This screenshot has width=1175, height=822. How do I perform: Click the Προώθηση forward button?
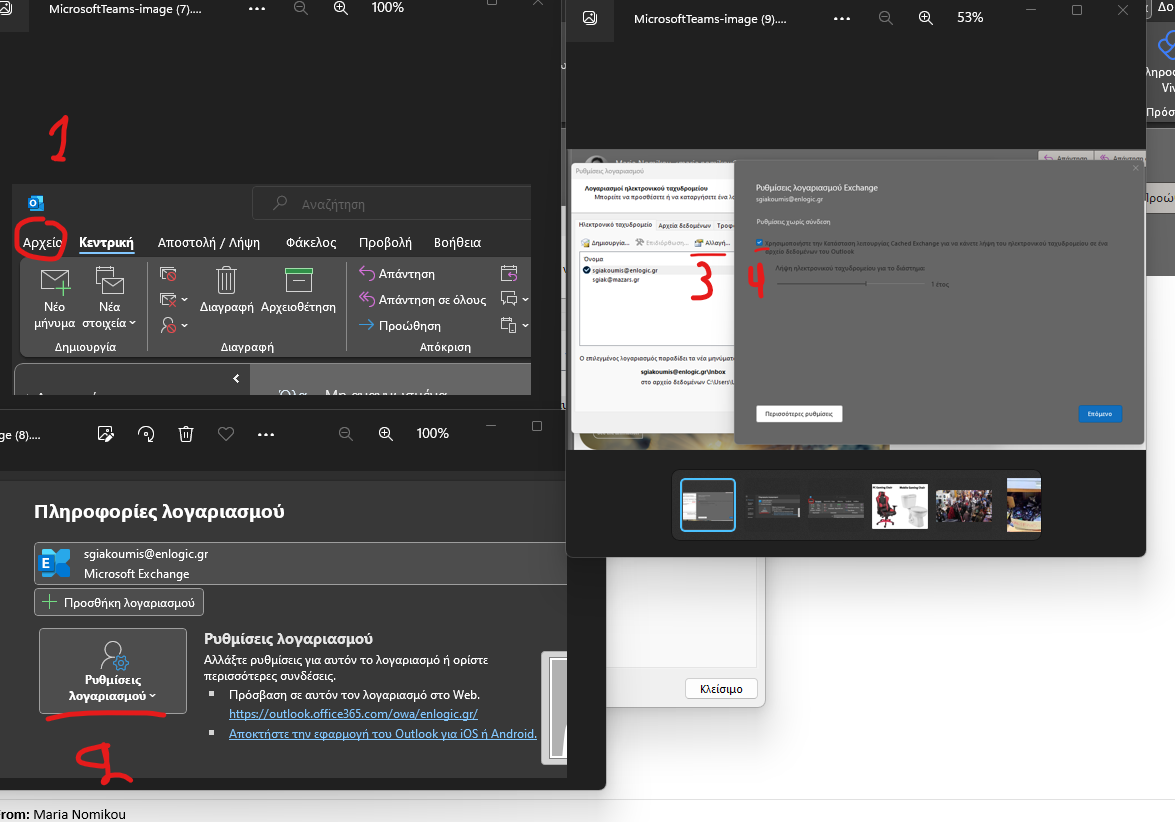pyautogui.click(x=399, y=325)
